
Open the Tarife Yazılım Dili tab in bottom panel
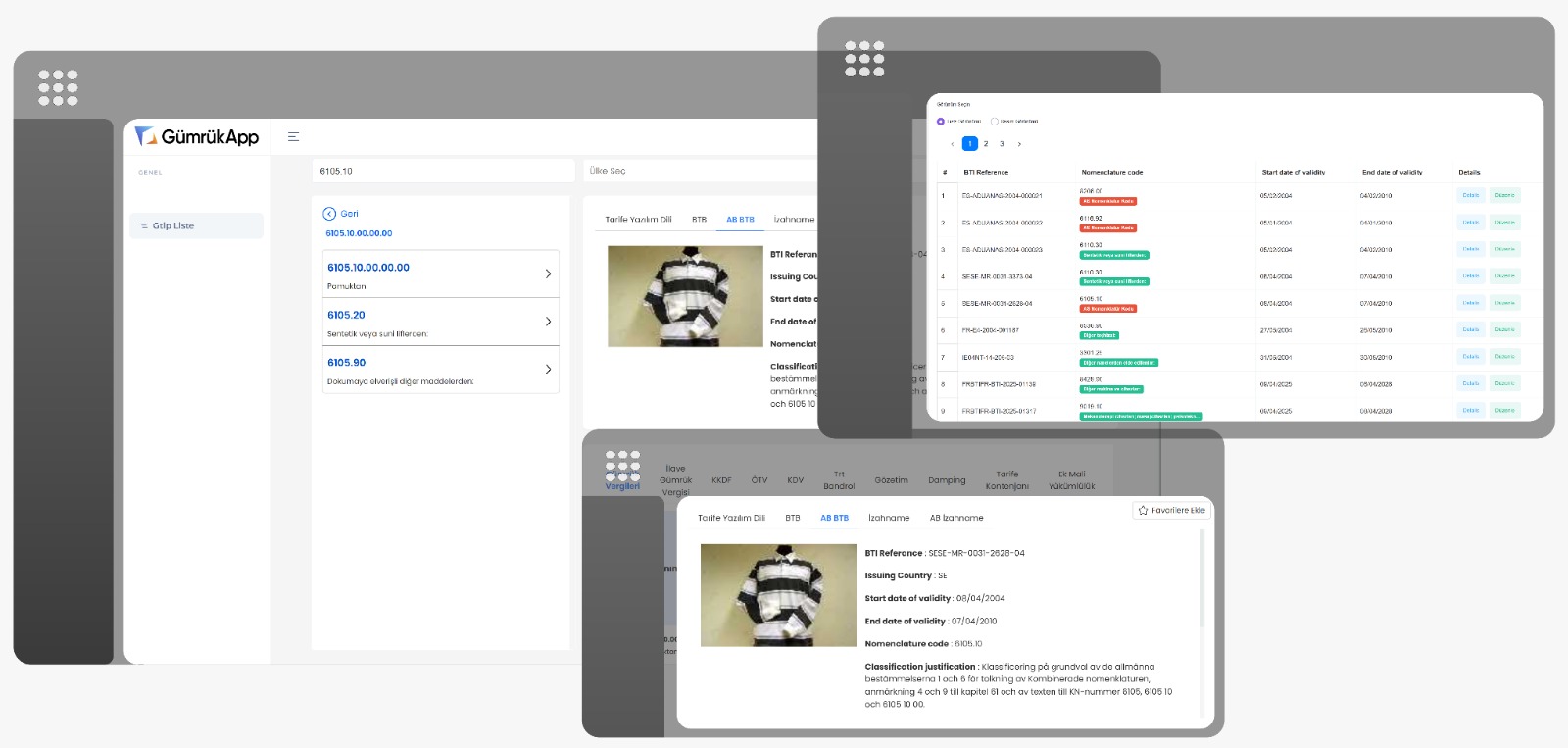[x=731, y=518]
